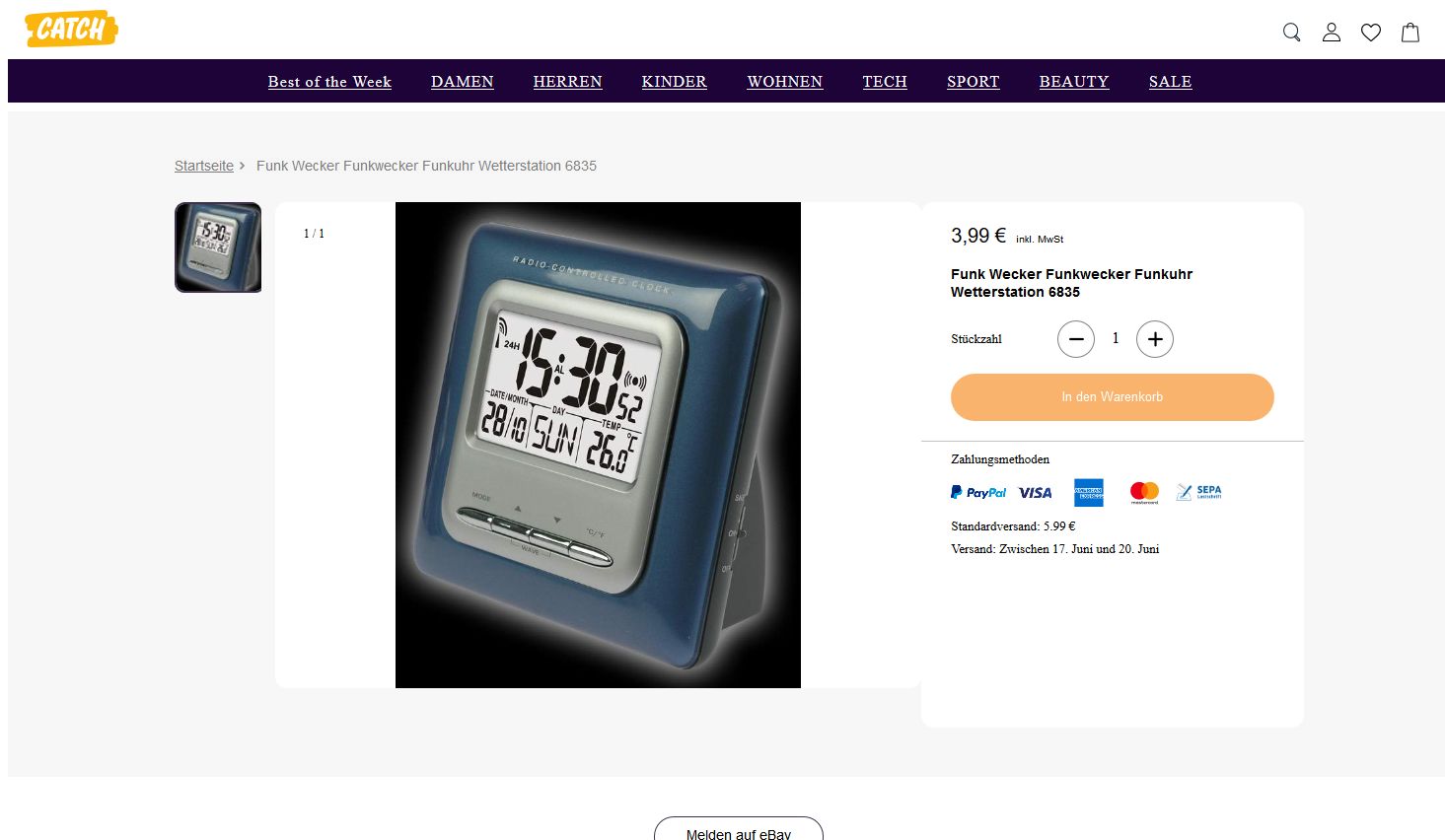1445x840 pixels.
Task: Open the Best of the Week menu
Action: pyautogui.click(x=329, y=82)
